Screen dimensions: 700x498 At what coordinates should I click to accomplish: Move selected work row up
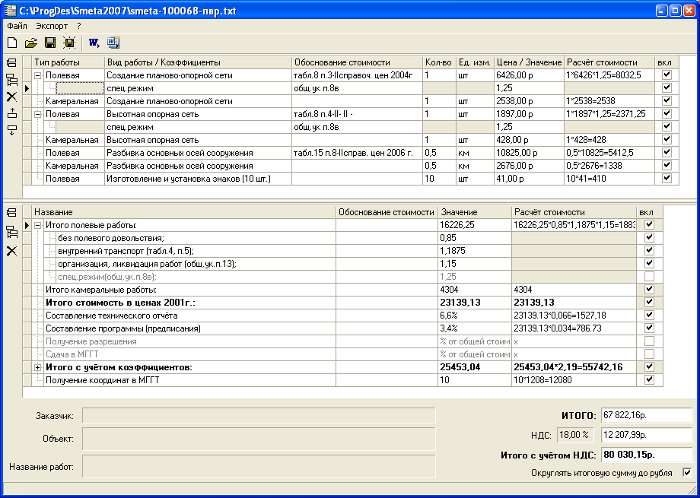[12, 113]
